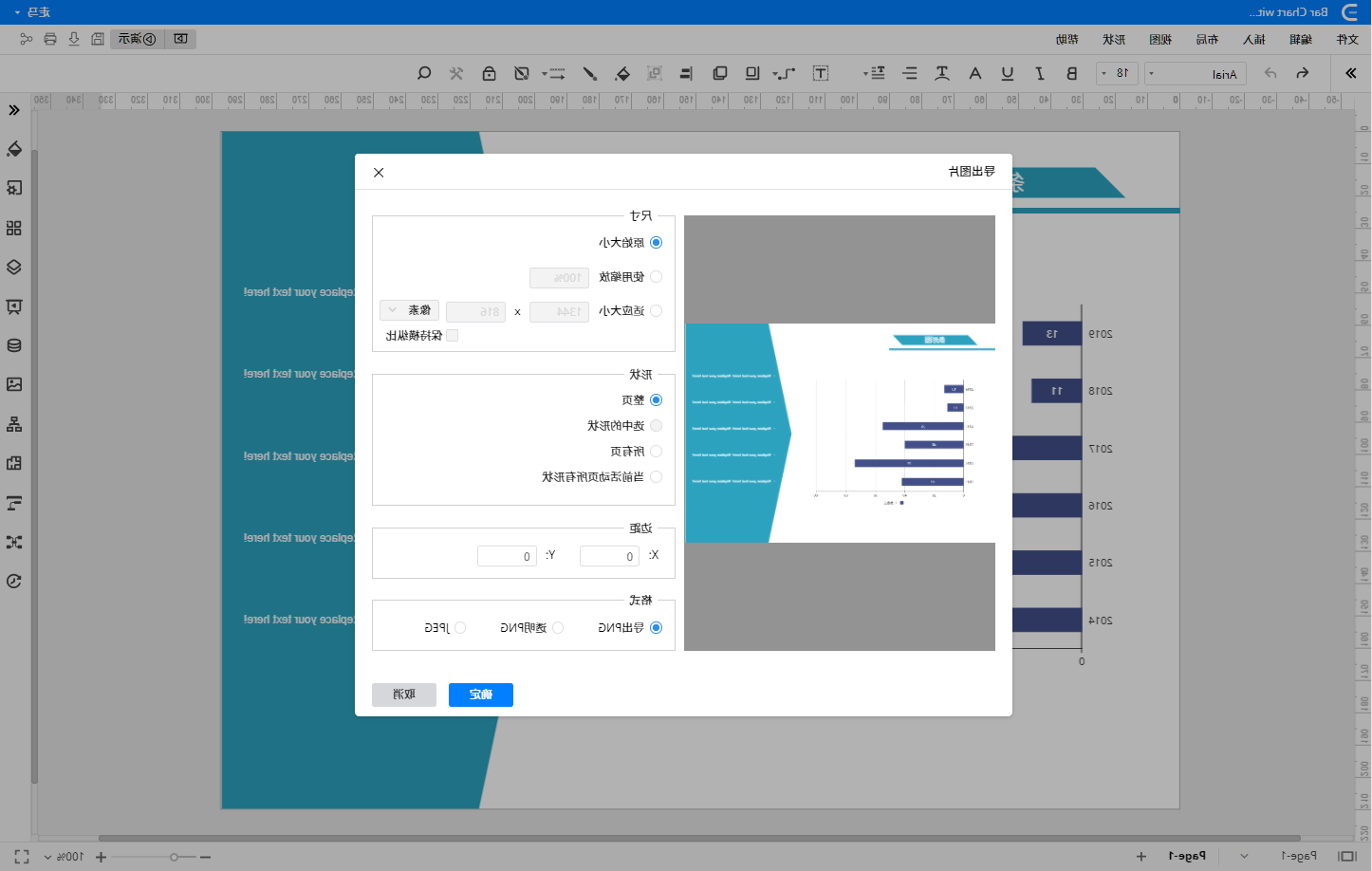Click the fill color bucket in toolbar

[622, 73]
